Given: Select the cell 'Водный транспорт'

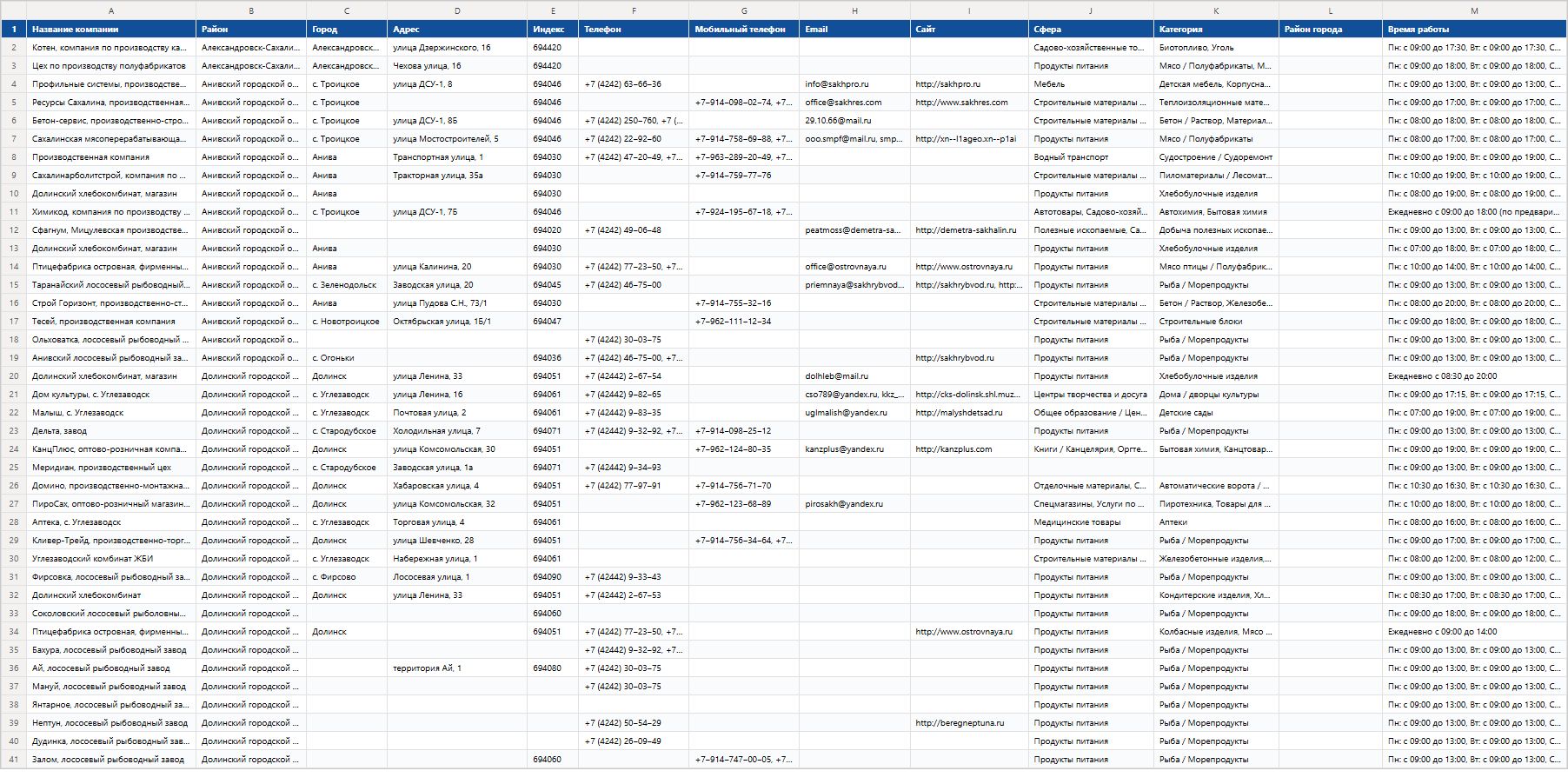Looking at the screenshot, I should click(x=1091, y=157).
